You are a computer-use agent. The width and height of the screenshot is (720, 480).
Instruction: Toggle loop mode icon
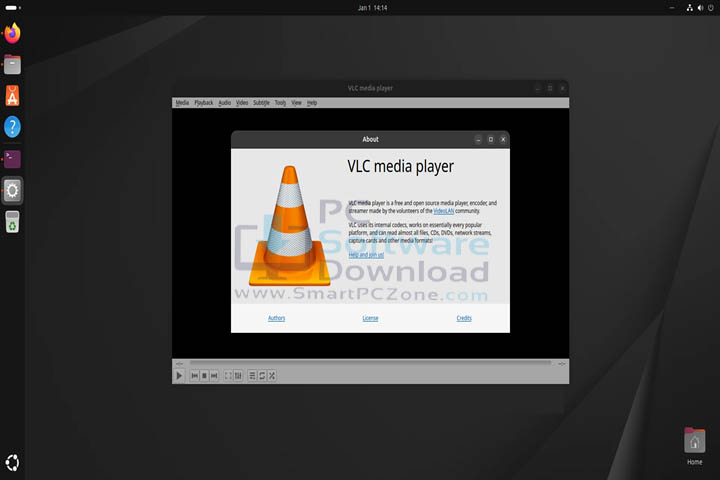point(262,376)
